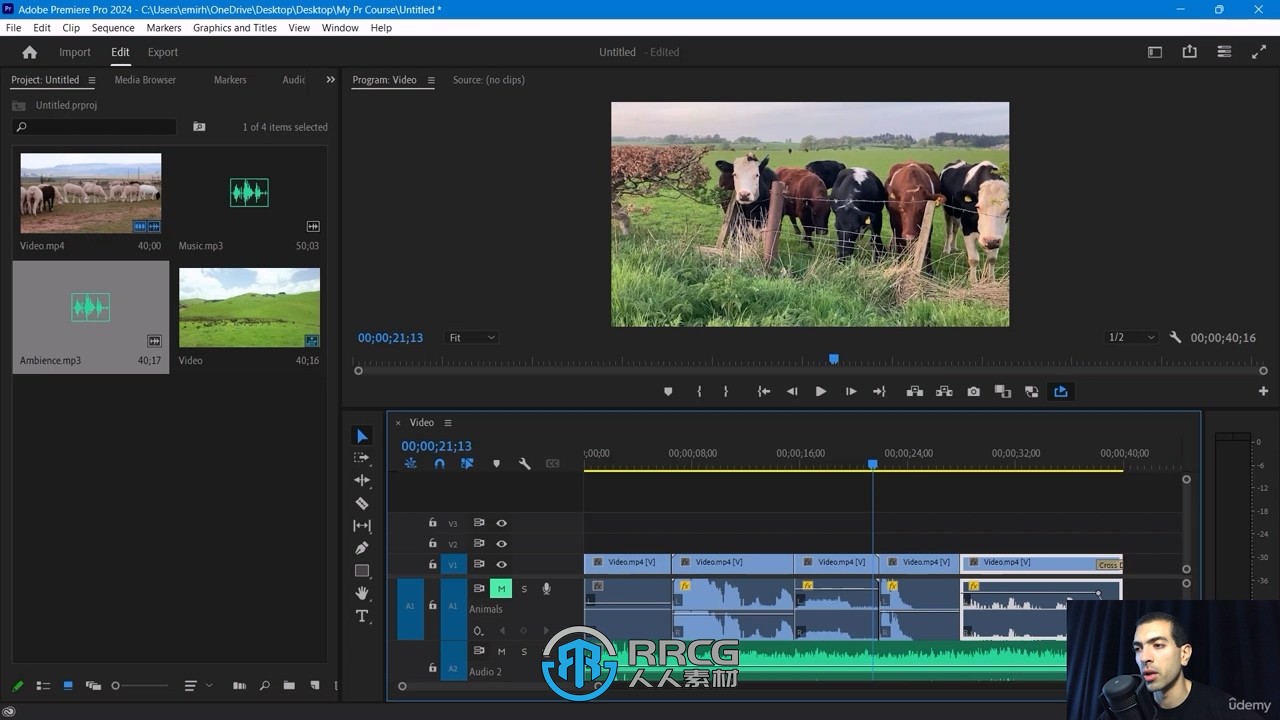
Task: Select the Razor tool
Action: coord(362,503)
